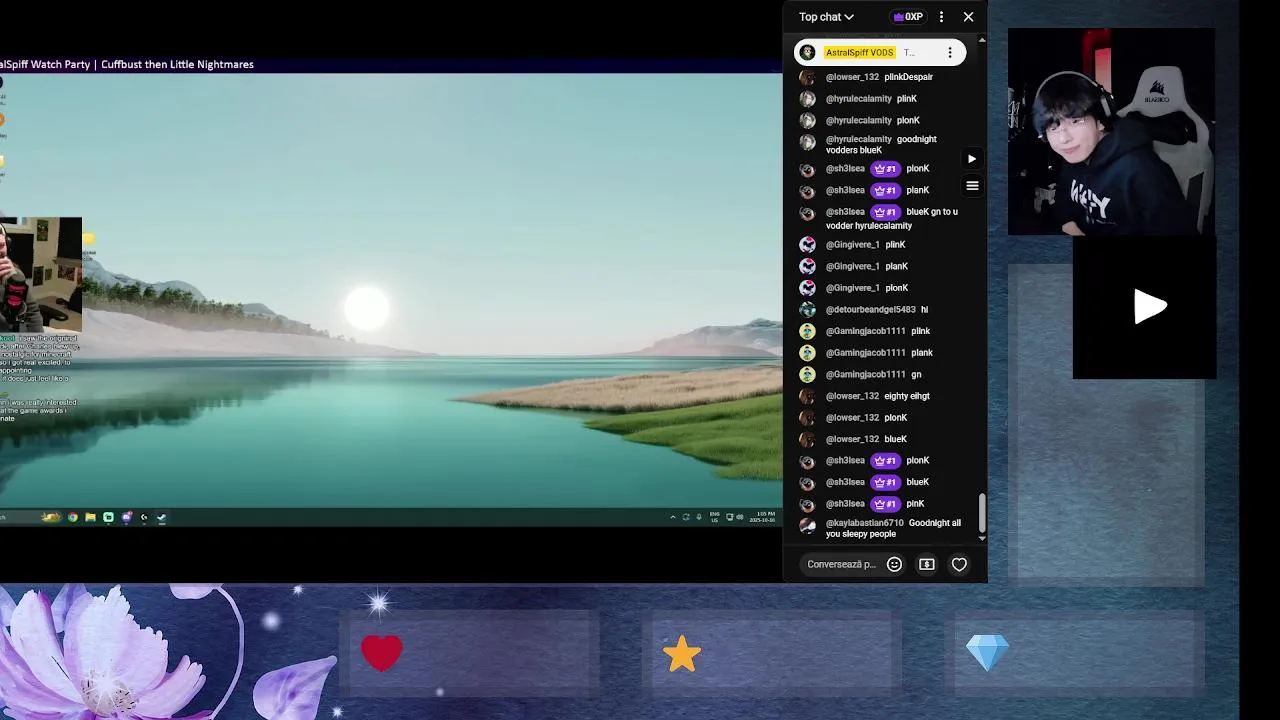Image resolution: width=1280 pixels, height=720 pixels.
Task: Click the chat scrollbar up arrow
Action: tap(982, 41)
